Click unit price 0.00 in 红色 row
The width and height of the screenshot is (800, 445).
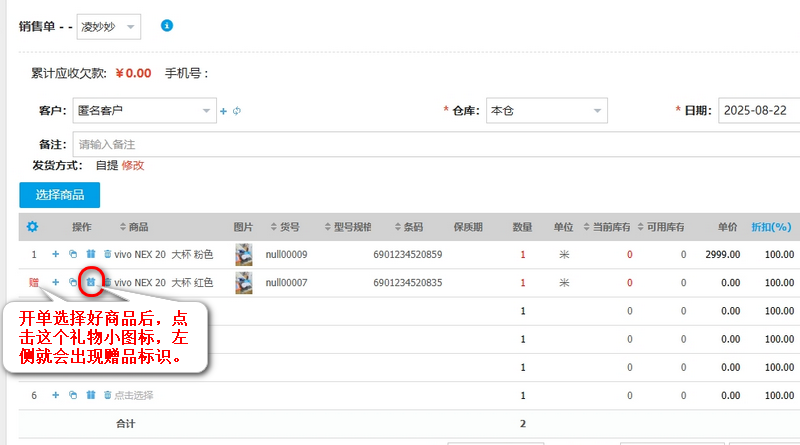(x=730, y=282)
